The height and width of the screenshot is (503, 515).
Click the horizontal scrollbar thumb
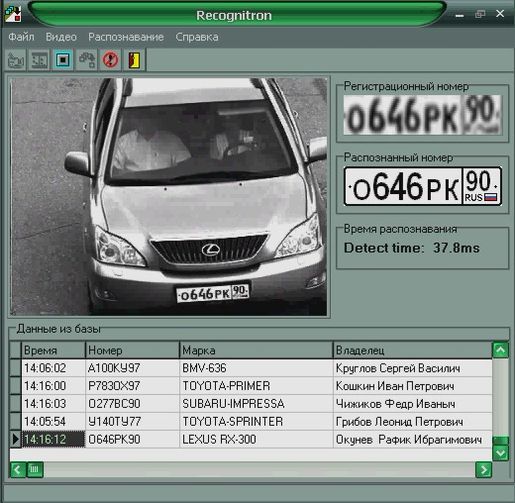[35, 470]
